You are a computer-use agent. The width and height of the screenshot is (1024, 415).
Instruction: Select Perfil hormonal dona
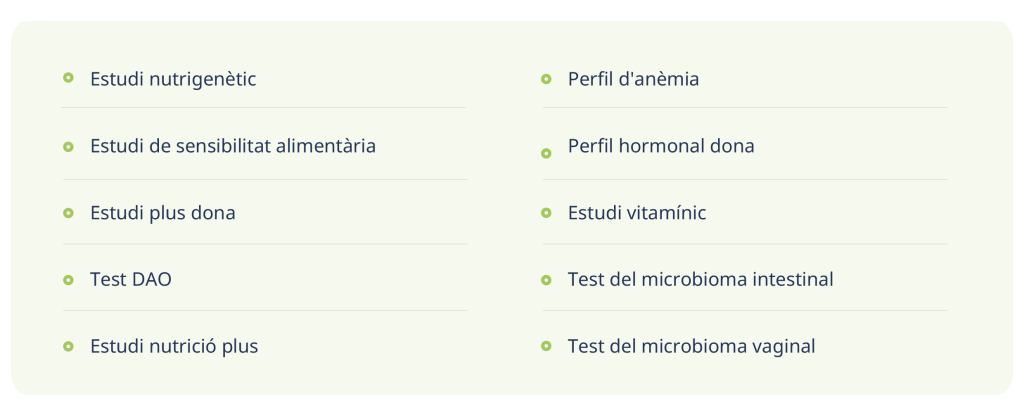click(661, 146)
